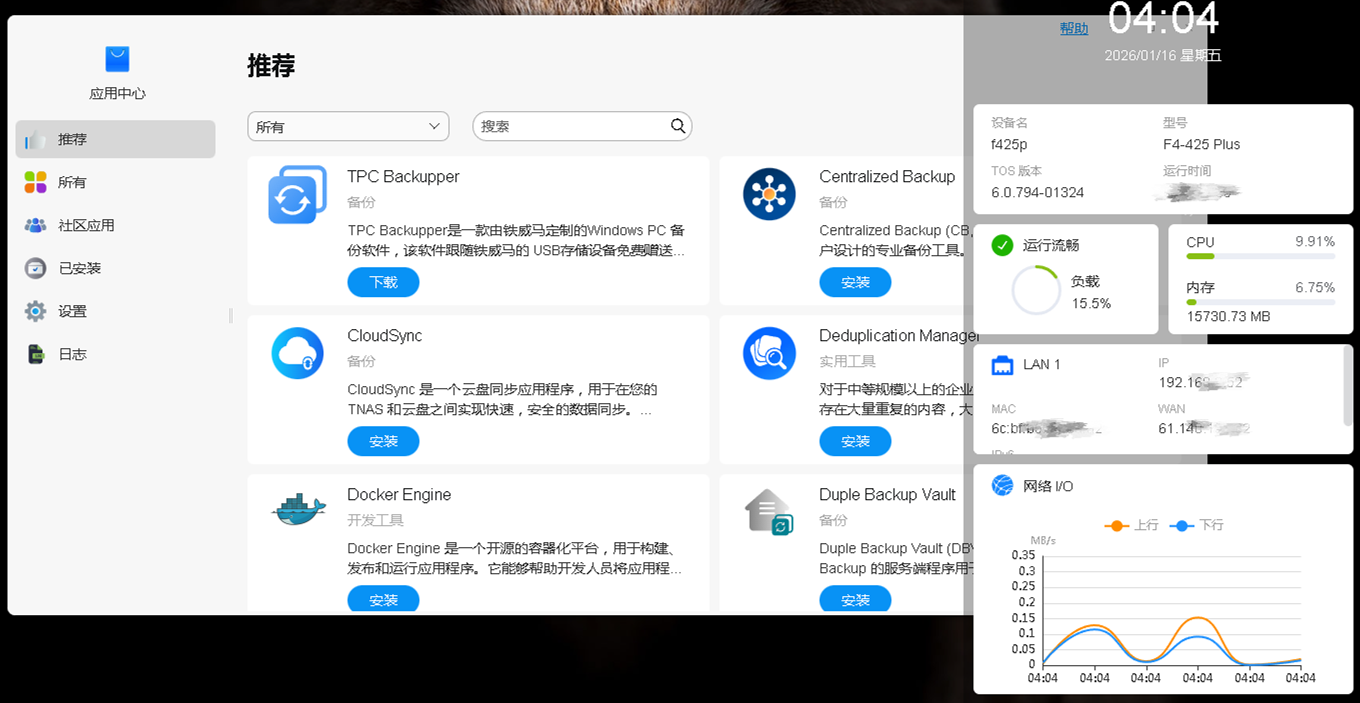This screenshot has width=1360, height=703.
Task: Install Deduplication Manager via 安装 button
Action: tap(855, 441)
